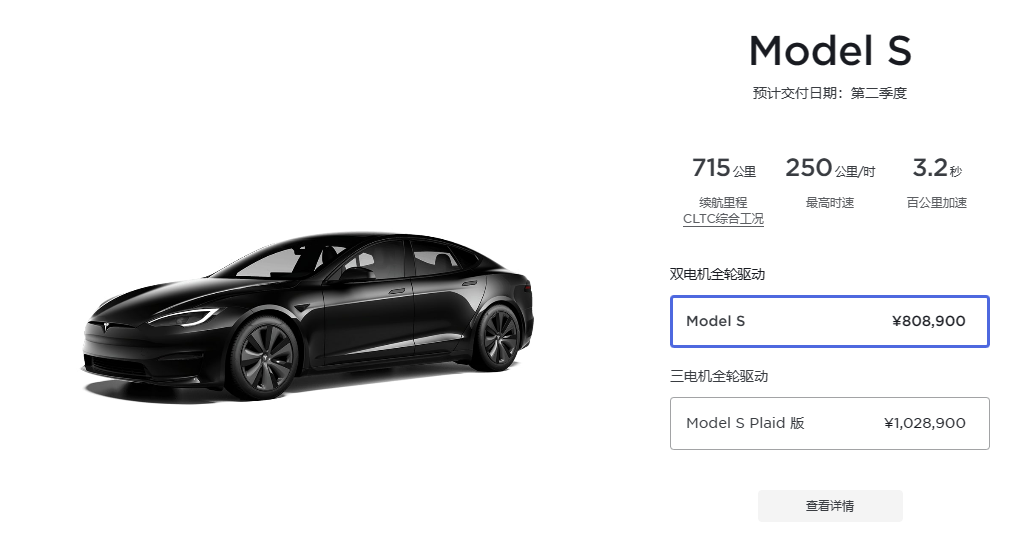This screenshot has width=1035, height=550.
Task: Click the ¥1,028,900 Plaid price
Action: click(x=924, y=423)
